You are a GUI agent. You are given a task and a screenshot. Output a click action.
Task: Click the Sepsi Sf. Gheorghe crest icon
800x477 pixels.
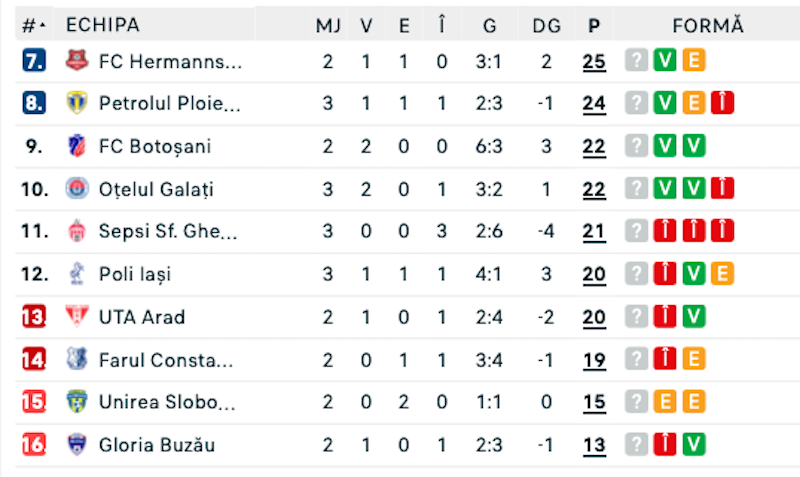77,231
